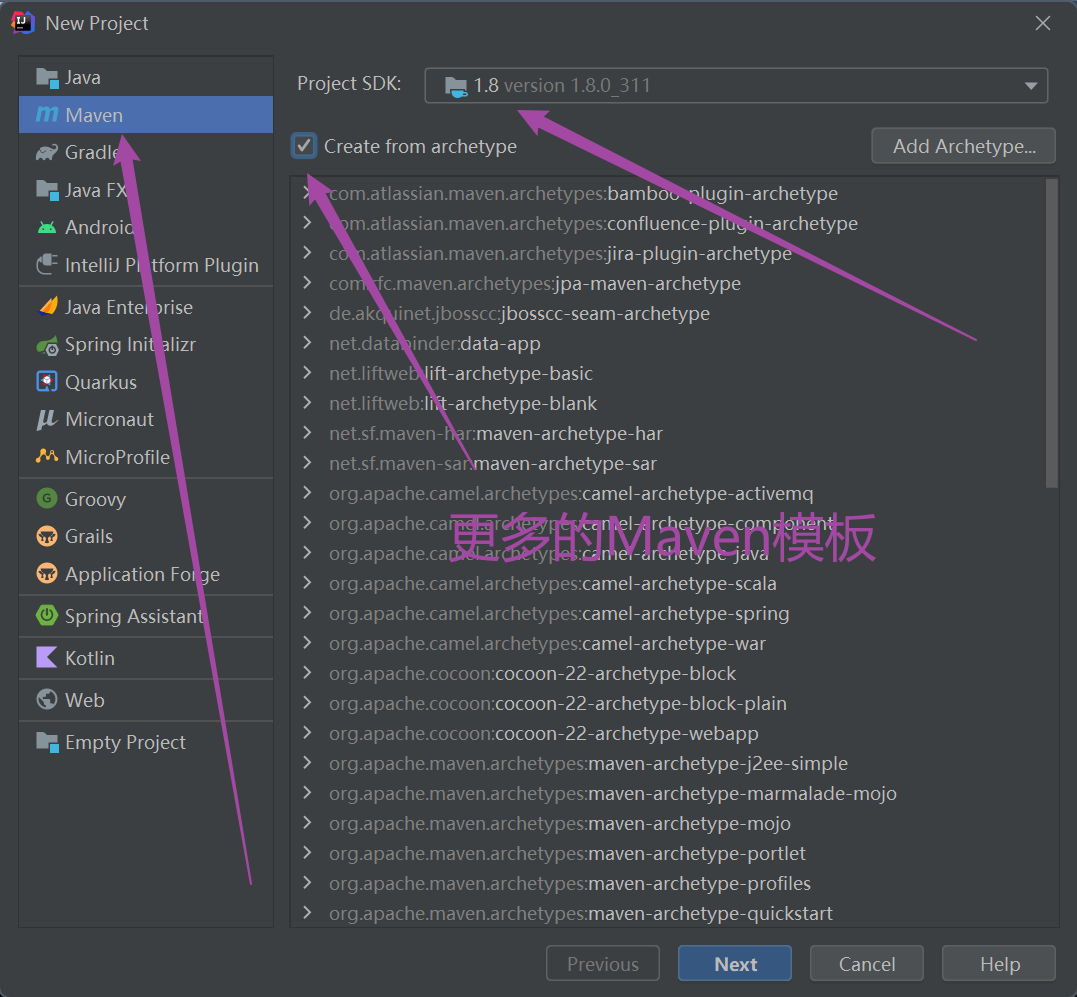
Task: Click the MicroProfile icon
Action: pyautogui.click(x=47, y=456)
